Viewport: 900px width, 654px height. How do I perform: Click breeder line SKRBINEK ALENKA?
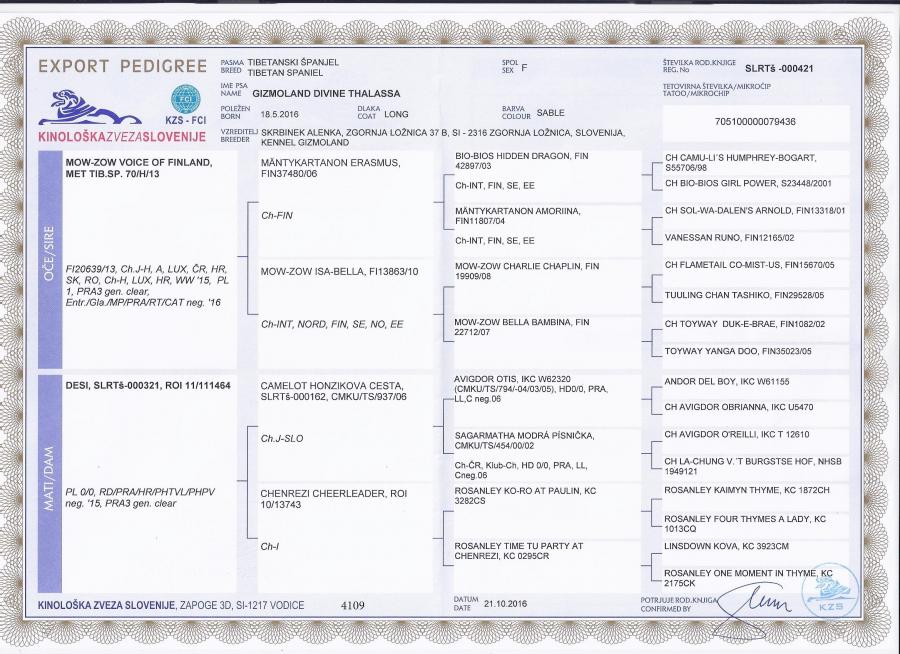(x=443, y=137)
